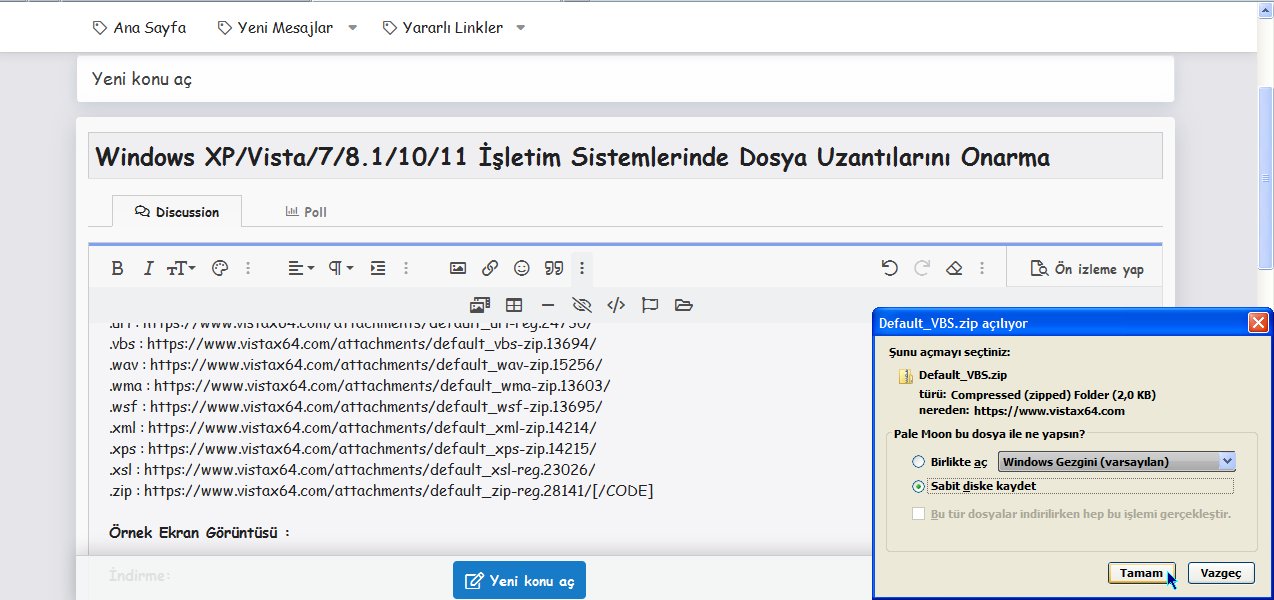This screenshot has height=600, width=1274.
Task: Click the Yeni konu aç page heading
Action: pos(142,78)
